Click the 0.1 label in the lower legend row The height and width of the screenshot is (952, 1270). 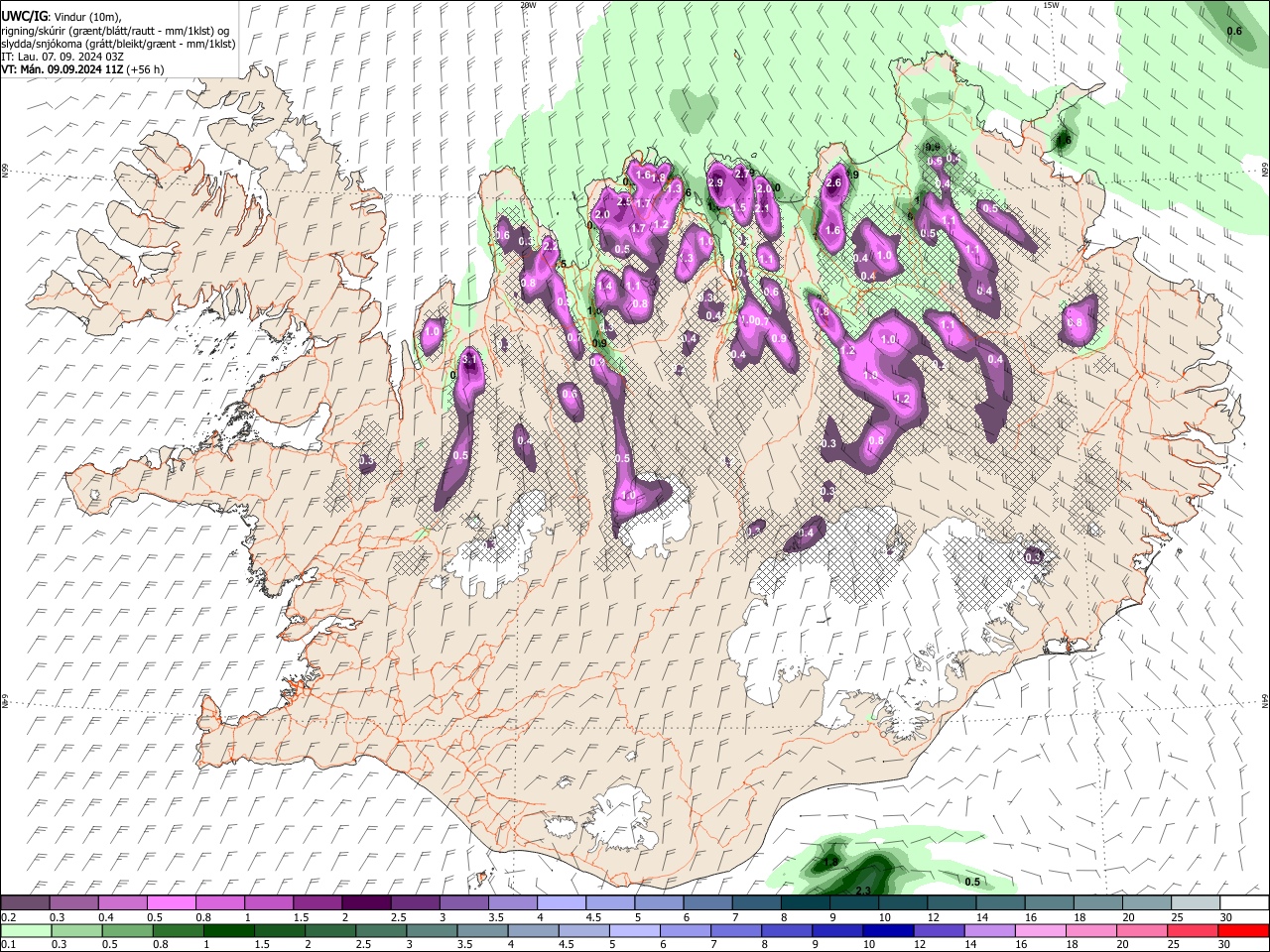coord(7,945)
